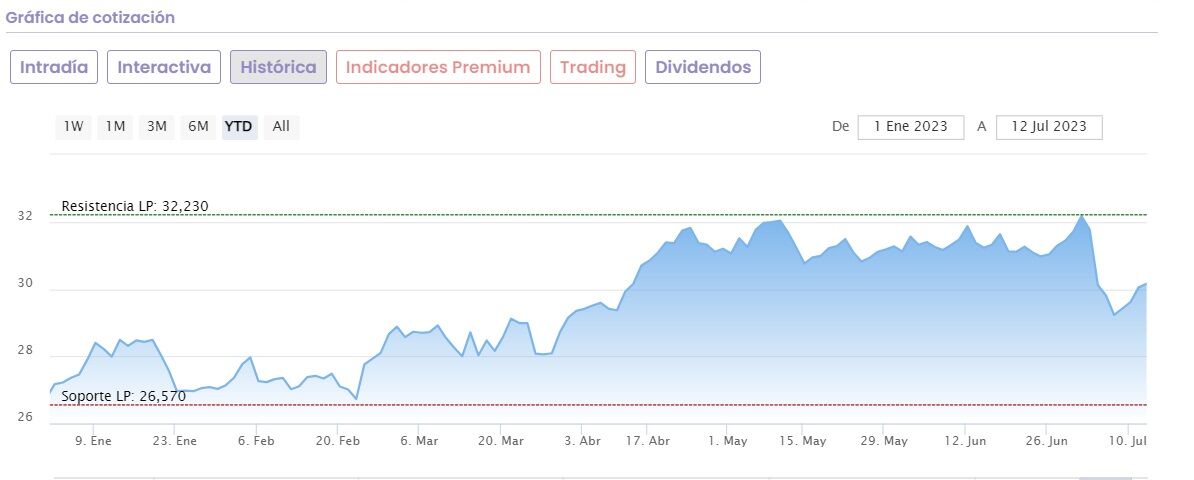The height and width of the screenshot is (480, 1194).
Task: Click the 3. Abr date marker on axis
Action: pyautogui.click(x=582, y=441)
